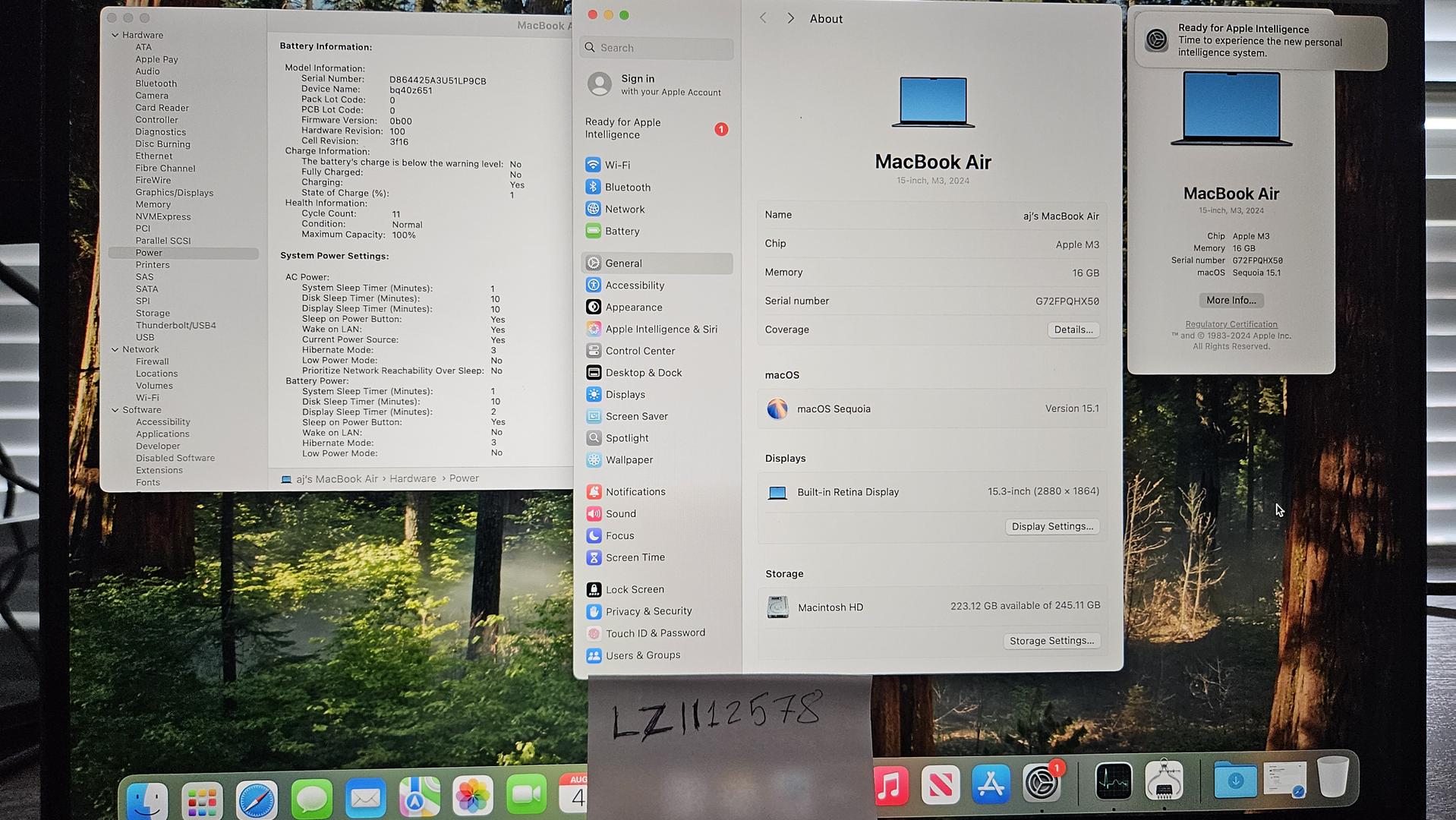
Task: Open App Store from the Dock
Action: tap(991, 783)
